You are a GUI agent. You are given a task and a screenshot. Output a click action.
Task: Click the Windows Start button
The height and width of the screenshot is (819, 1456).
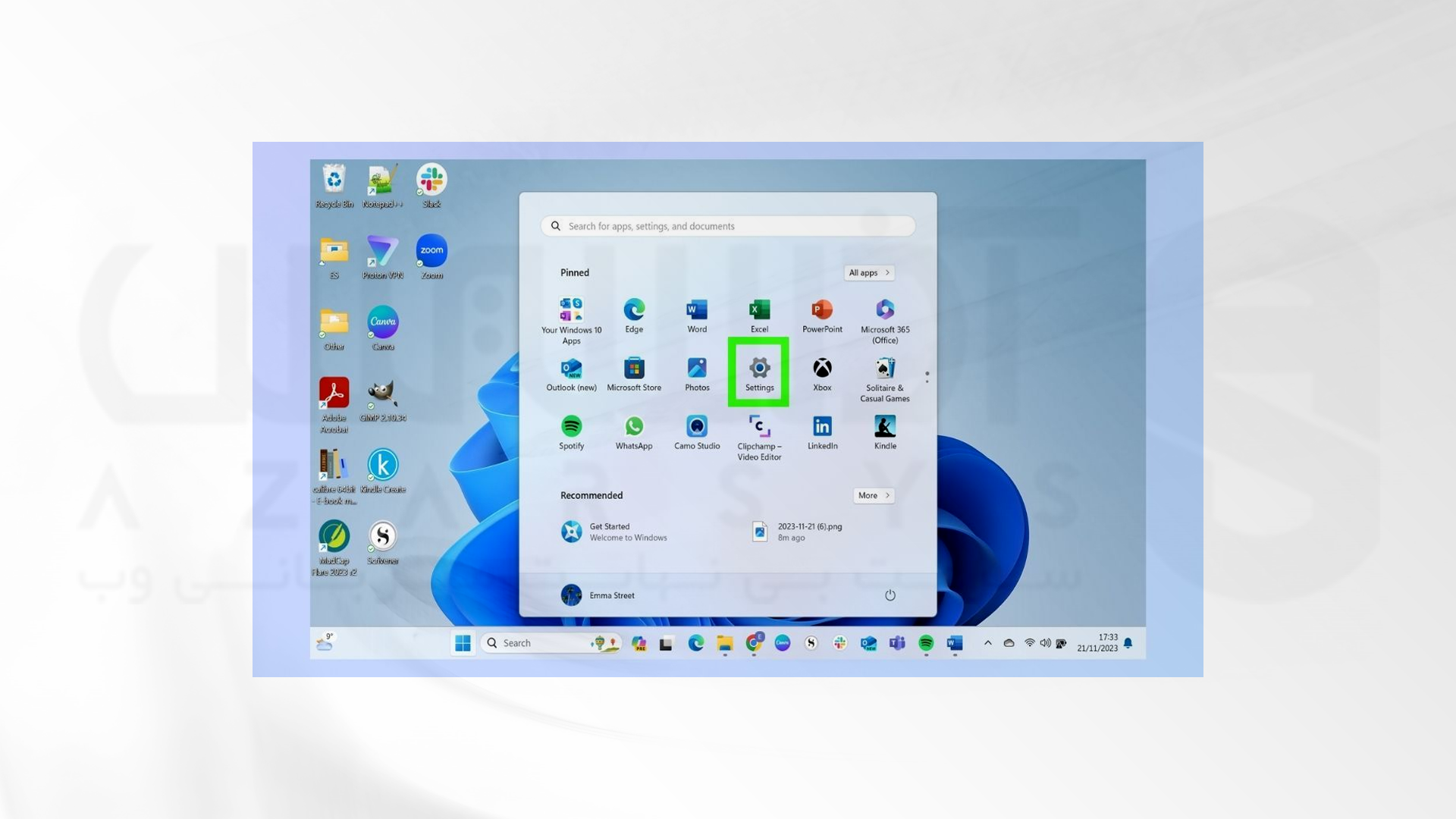(463, 643)
